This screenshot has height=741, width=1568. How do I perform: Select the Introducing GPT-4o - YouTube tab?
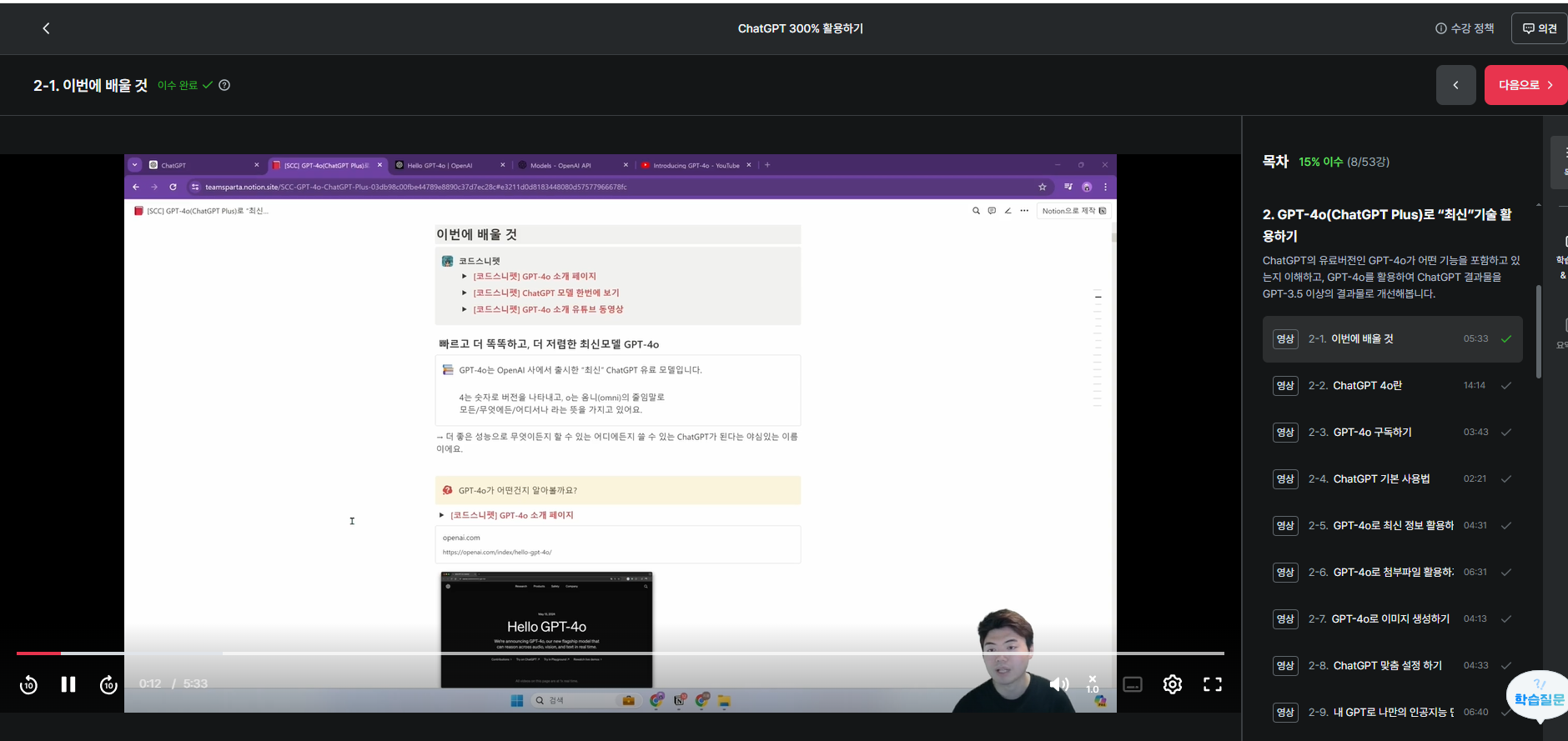click(x=696, y=165)
